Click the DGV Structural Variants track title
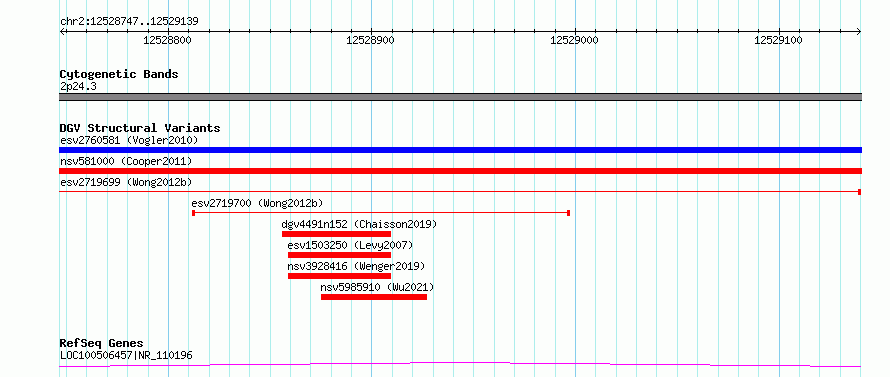Image resolution: width=890 pixels, height=377 pixels. coord(140,128)
